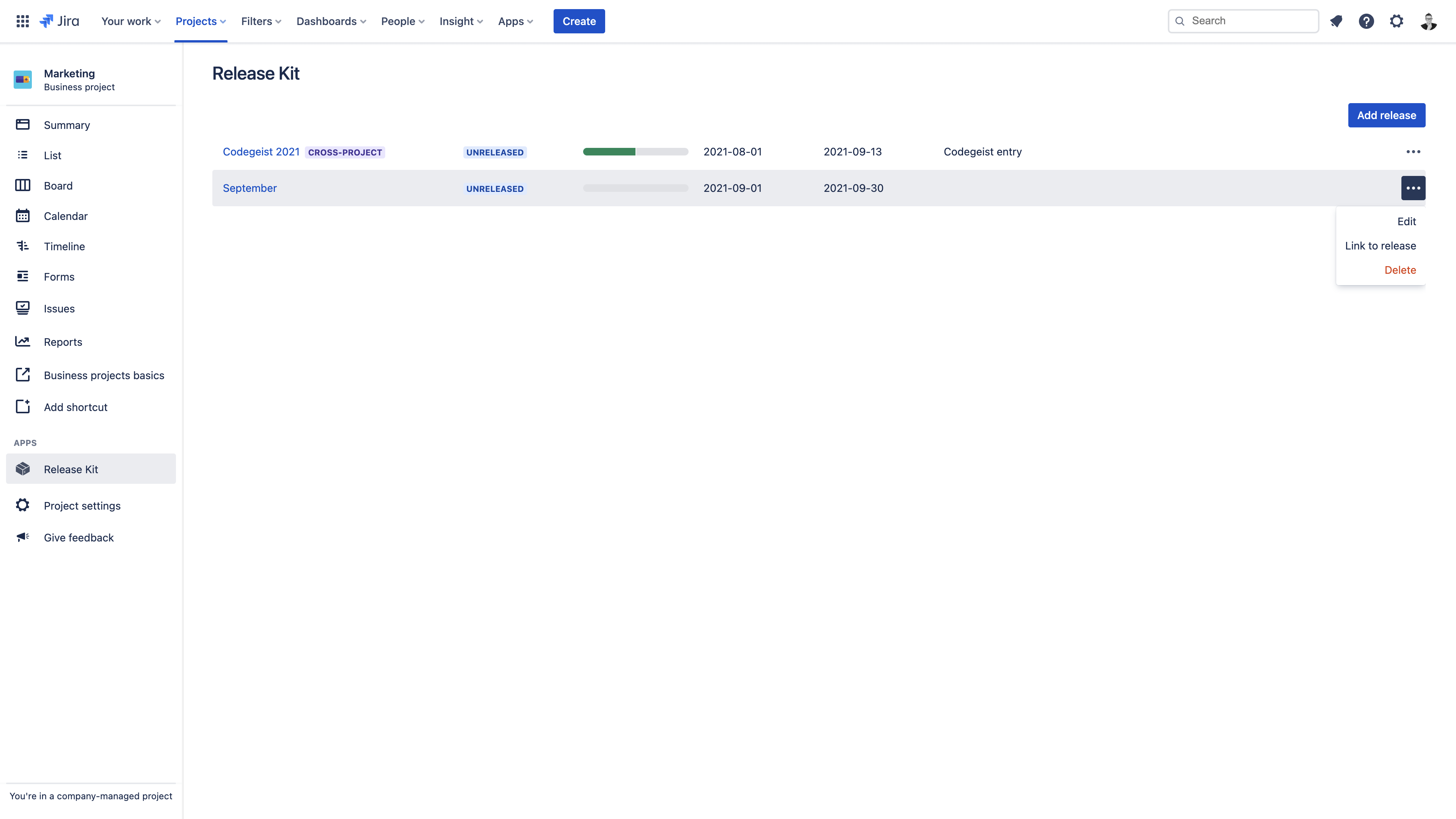Click the user profile avatar
Screen dimensions: 1456x819
(1428, 22)
